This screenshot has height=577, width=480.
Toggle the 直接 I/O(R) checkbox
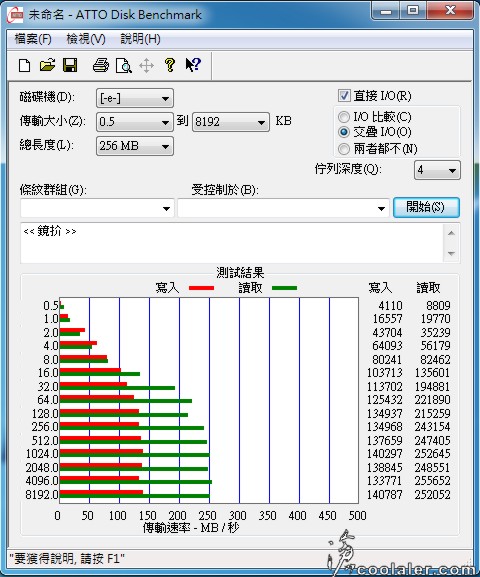coord(344,96)
